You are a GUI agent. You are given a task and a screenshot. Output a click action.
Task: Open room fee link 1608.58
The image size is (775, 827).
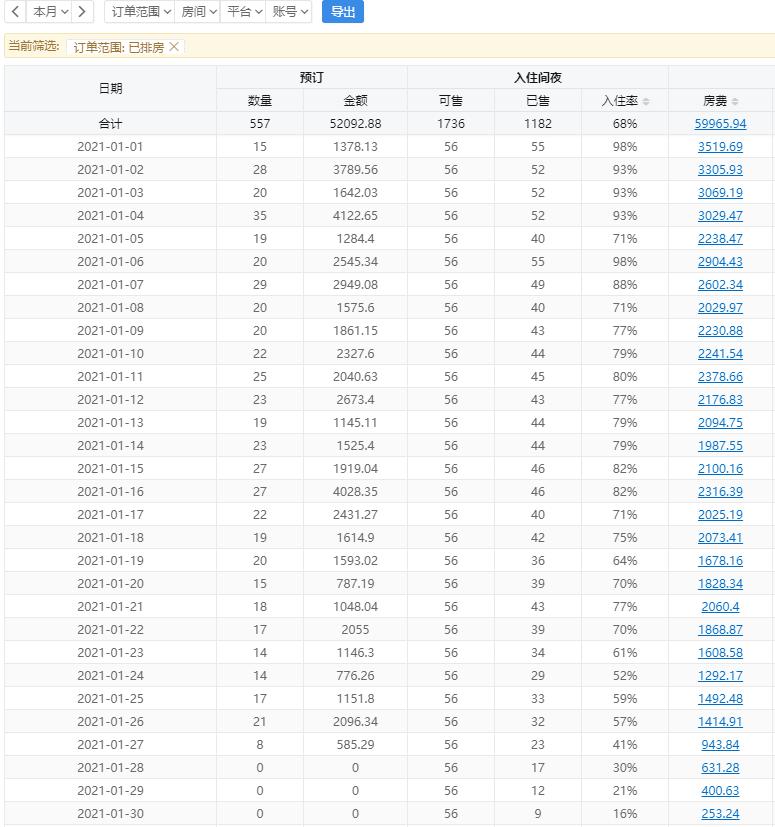(x=720, y=653)
